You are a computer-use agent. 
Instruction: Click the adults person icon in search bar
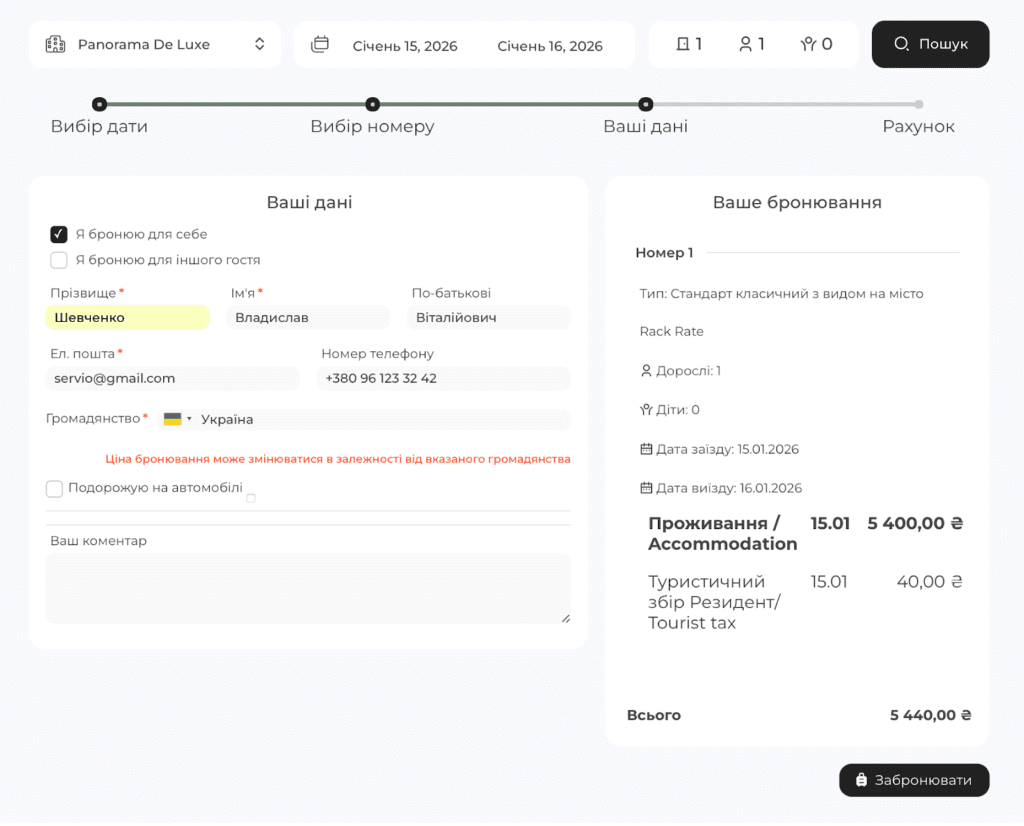[745, 44]
